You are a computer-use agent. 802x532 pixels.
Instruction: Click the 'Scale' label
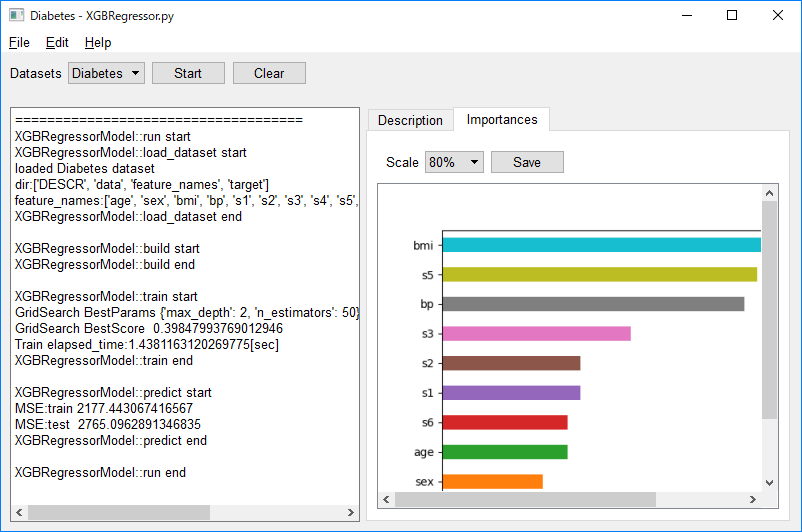tap(402, 162)
